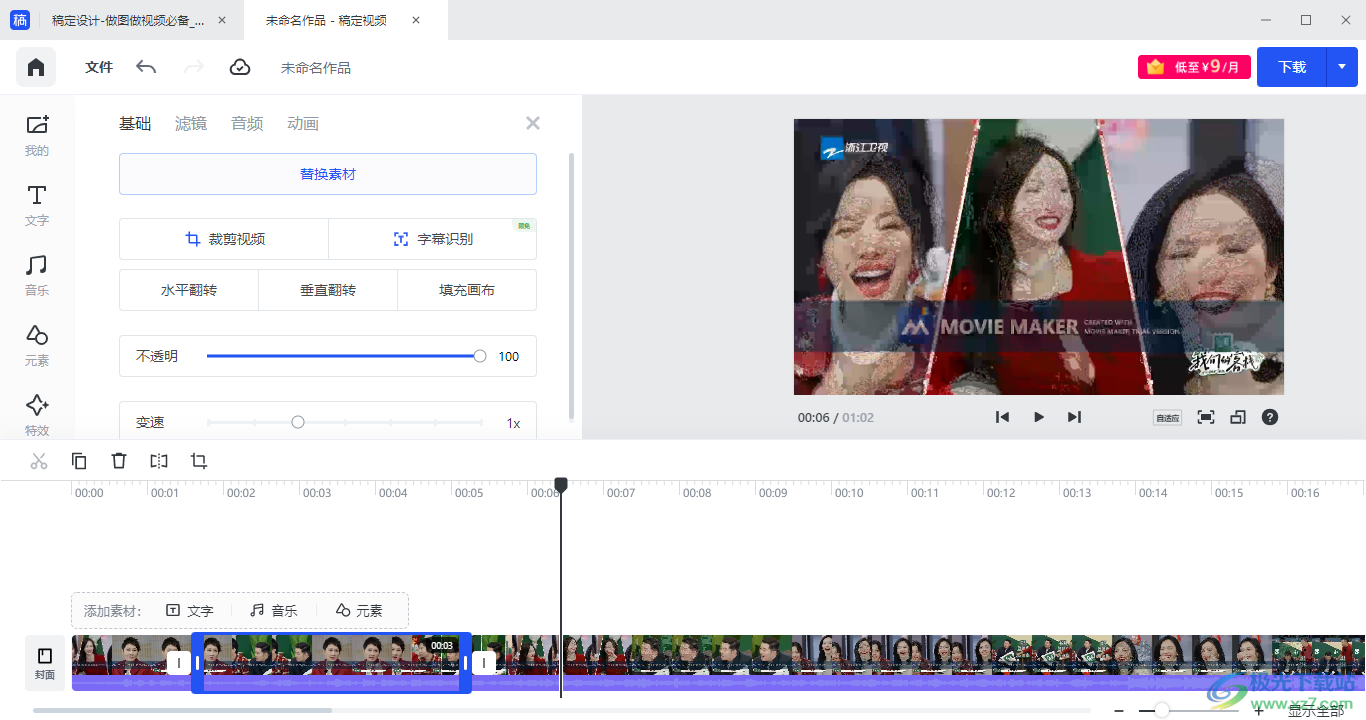Open the 特效 sidebar panel

[x=37, y=414]
